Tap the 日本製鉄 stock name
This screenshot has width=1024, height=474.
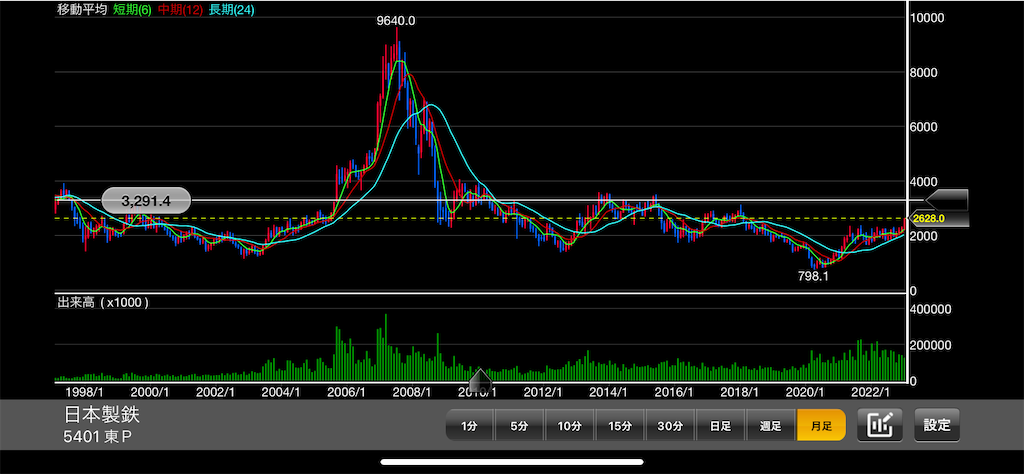pos(102,415)
